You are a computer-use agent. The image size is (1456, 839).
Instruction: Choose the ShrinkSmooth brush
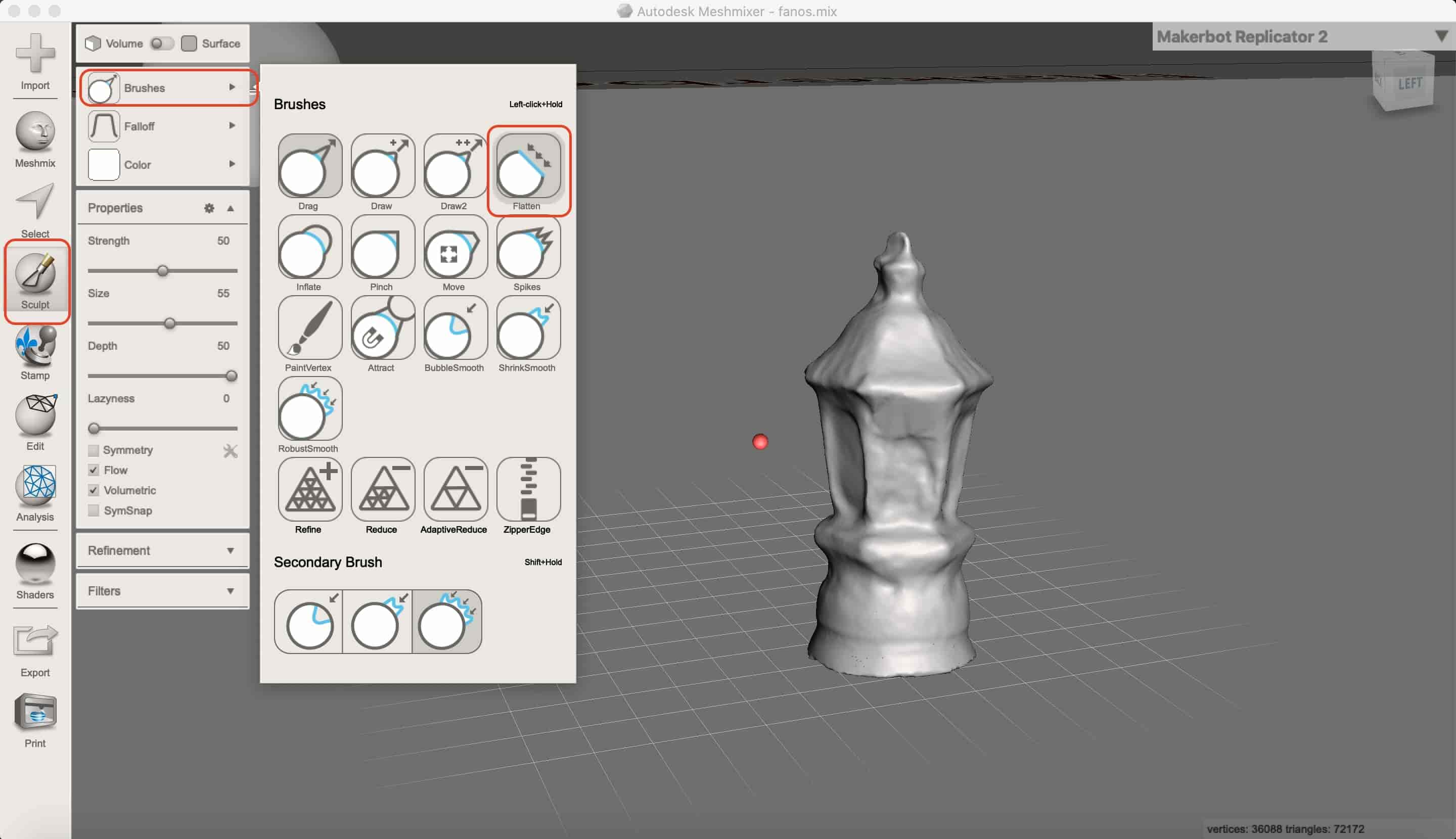[x=528, y=328]
